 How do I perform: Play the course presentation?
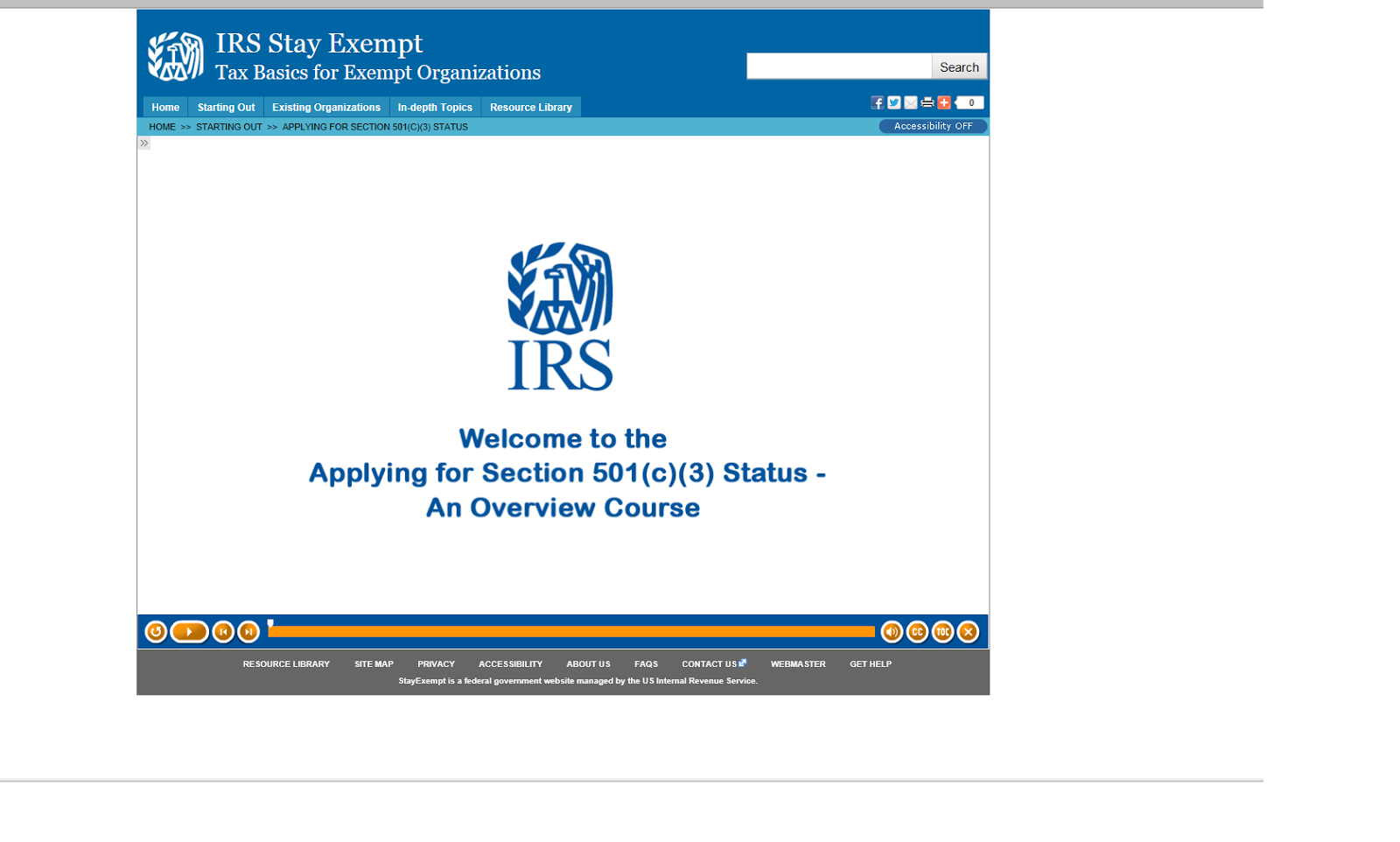pyautogui.click(x=189, y=631)
